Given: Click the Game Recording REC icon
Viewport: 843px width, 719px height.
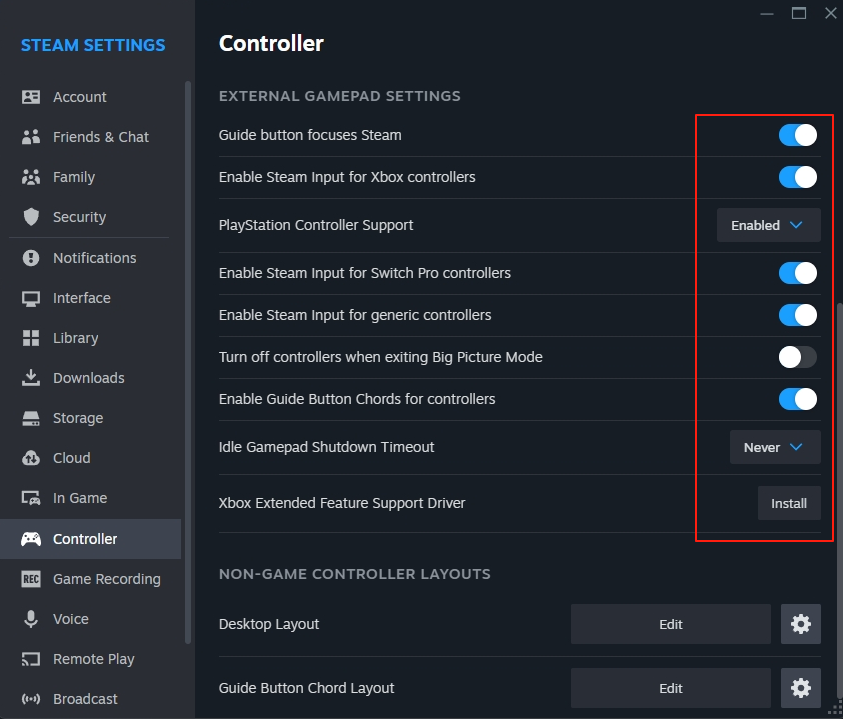Looking at the screenshot, I should coord(31,579).
